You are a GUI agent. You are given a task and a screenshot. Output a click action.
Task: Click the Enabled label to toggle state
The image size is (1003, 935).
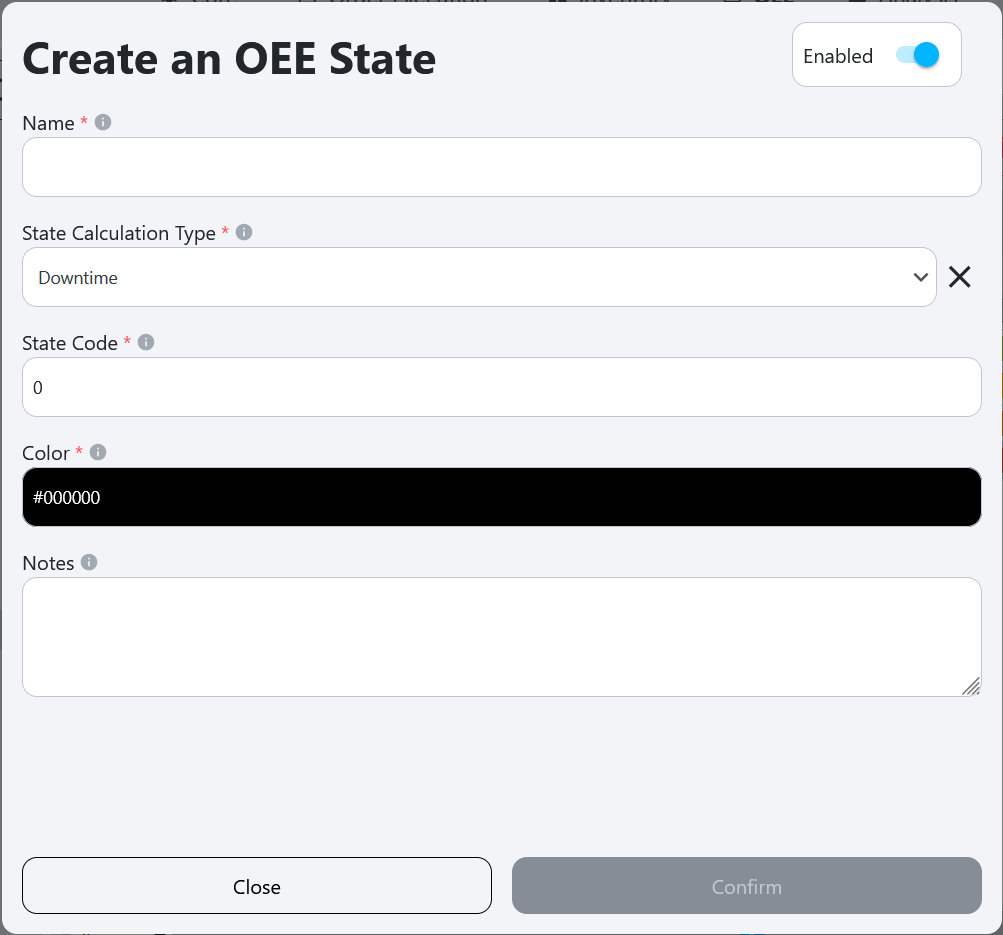(x=838, y=56)
